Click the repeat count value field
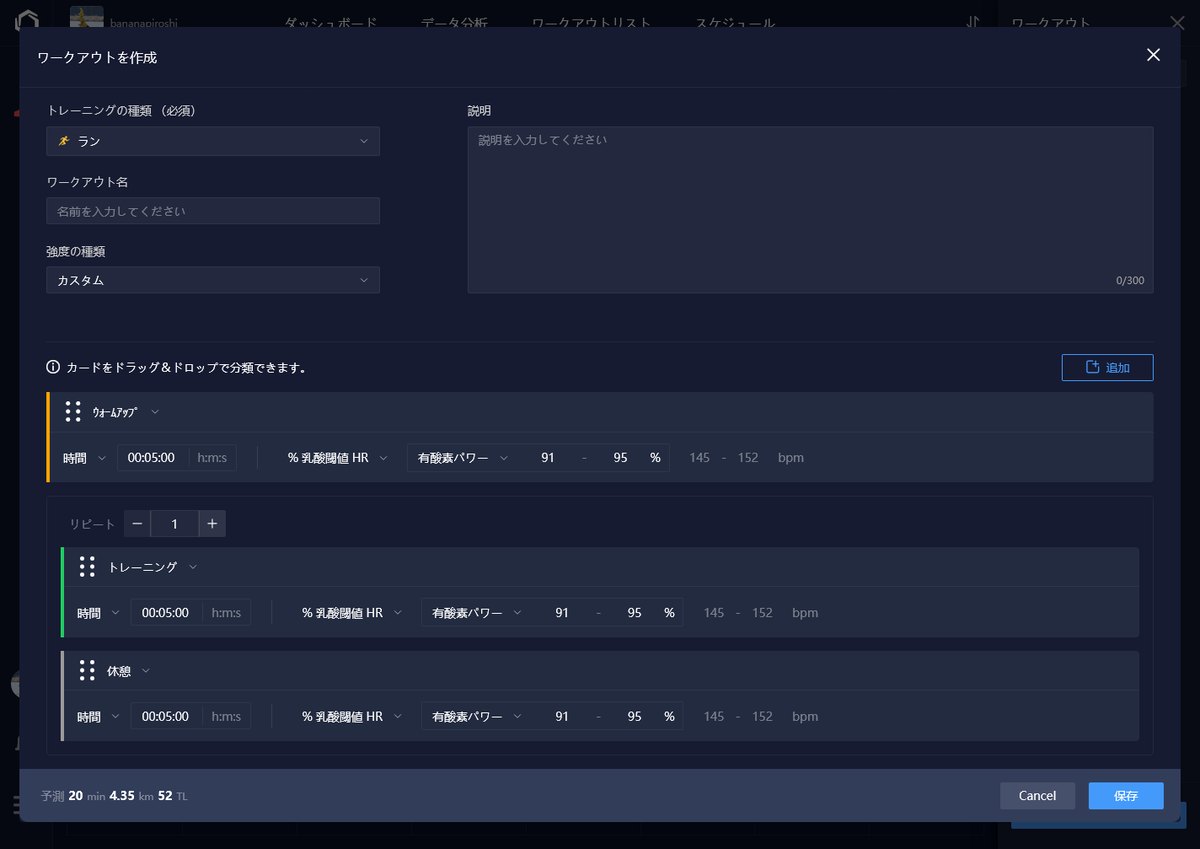Viewport: 1200px width, 849px height. click(175, 524)
